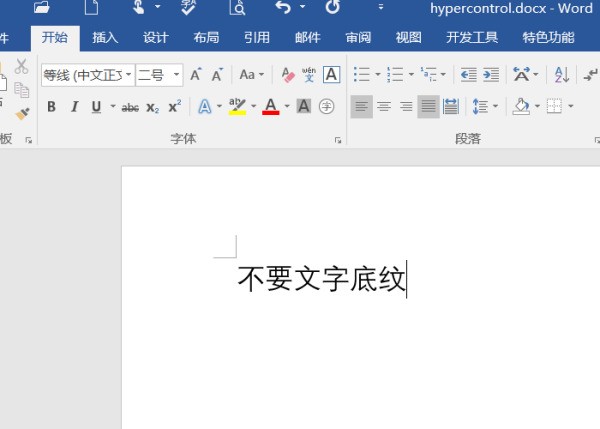Open the 审阅 tab

coord(358,38)
